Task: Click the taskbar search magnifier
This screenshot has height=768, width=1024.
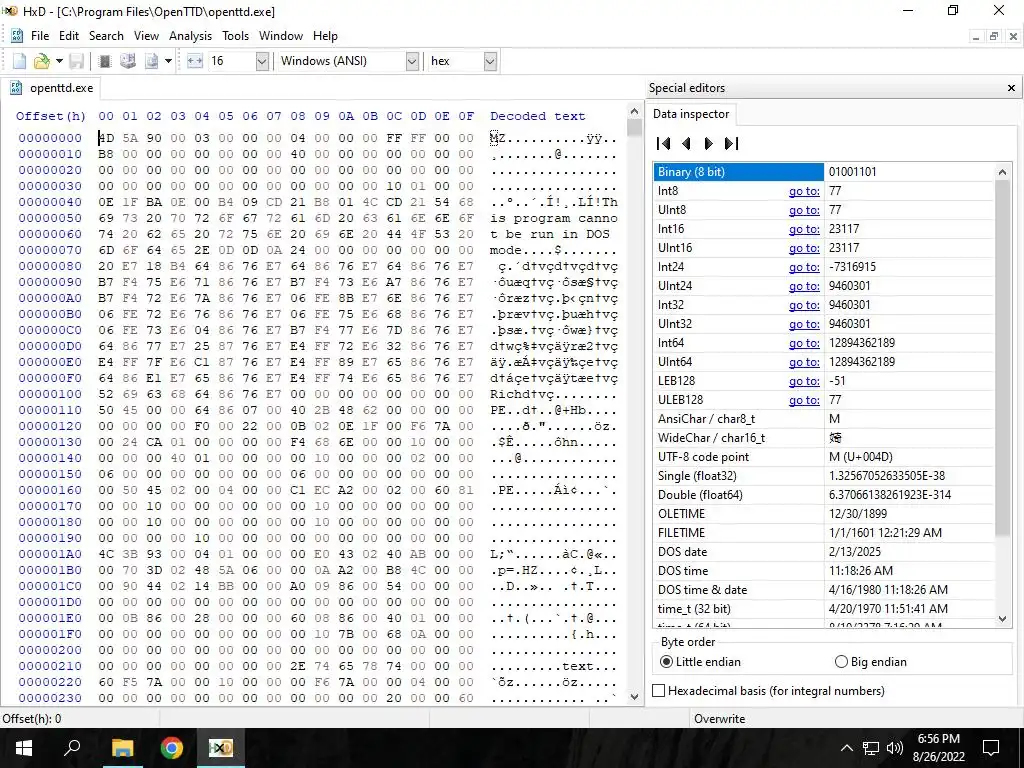Action: 72,748
